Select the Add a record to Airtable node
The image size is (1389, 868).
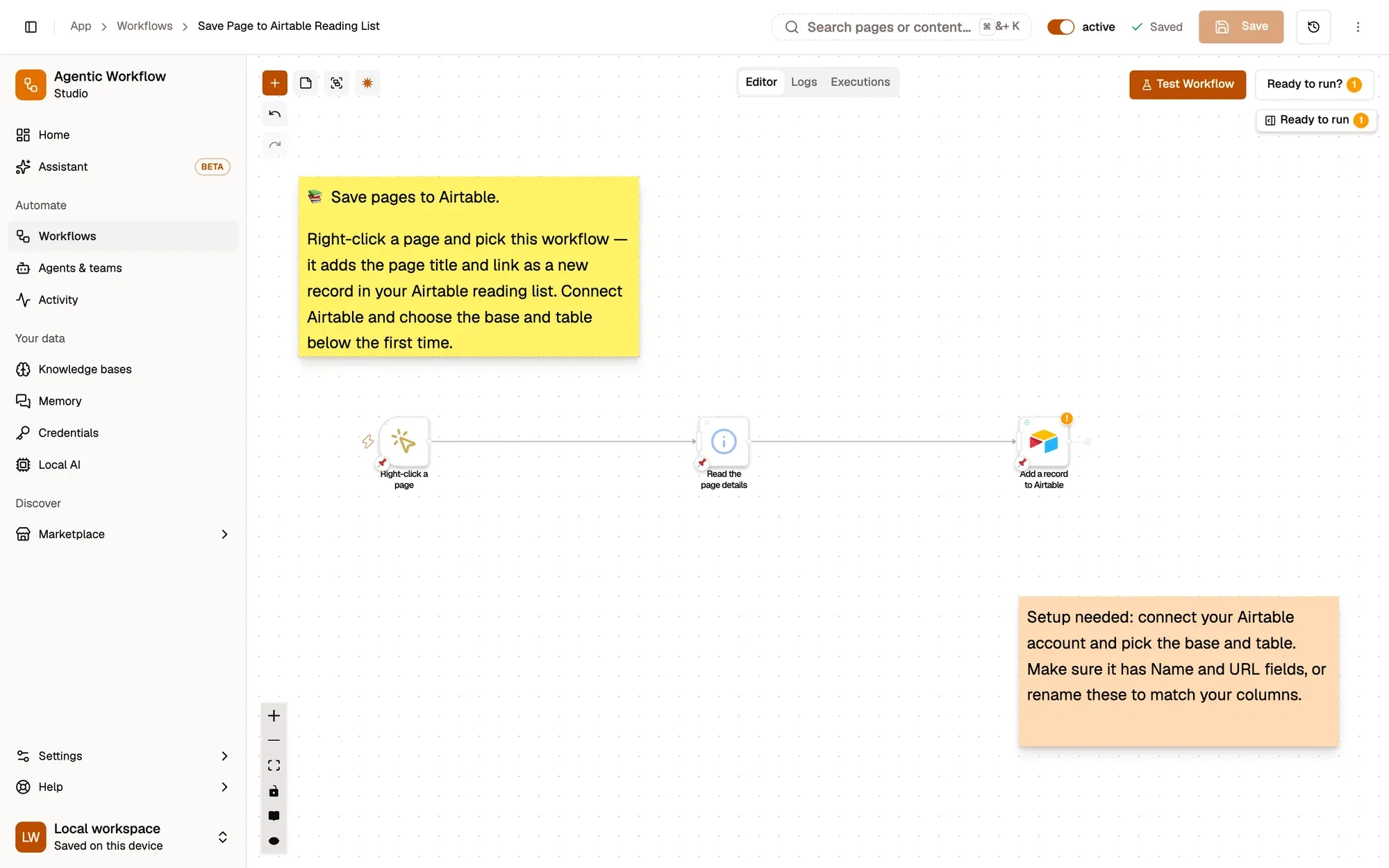1043,442
